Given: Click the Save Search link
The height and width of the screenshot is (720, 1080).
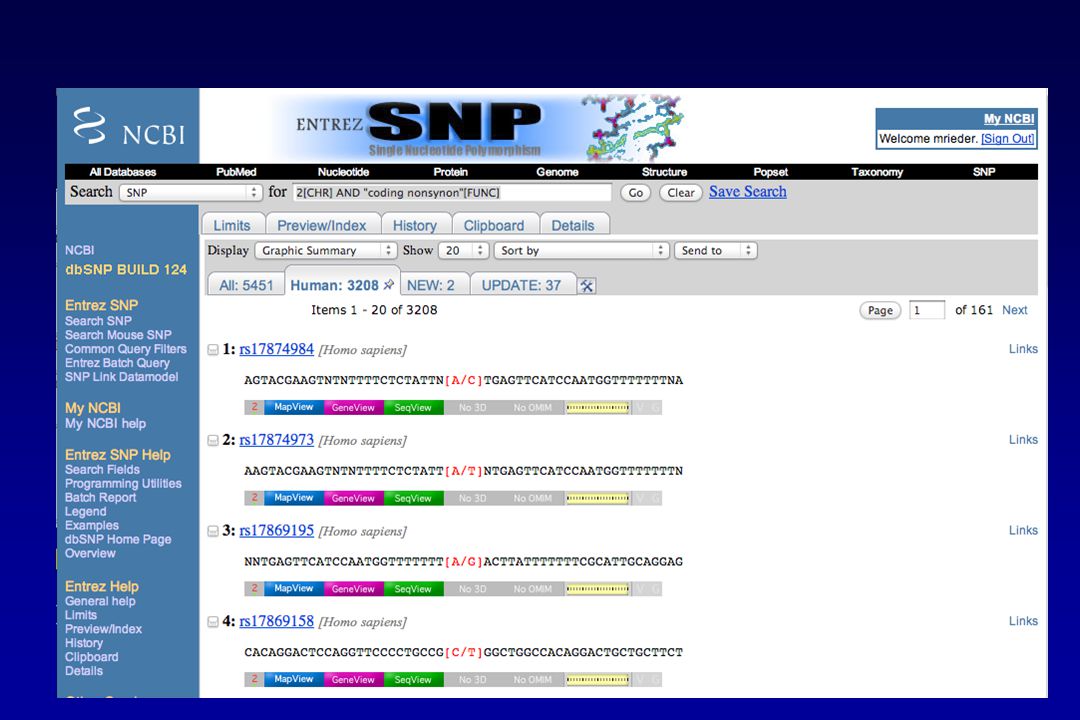Looking at the screenshot, I should click(x=747, y=192).
